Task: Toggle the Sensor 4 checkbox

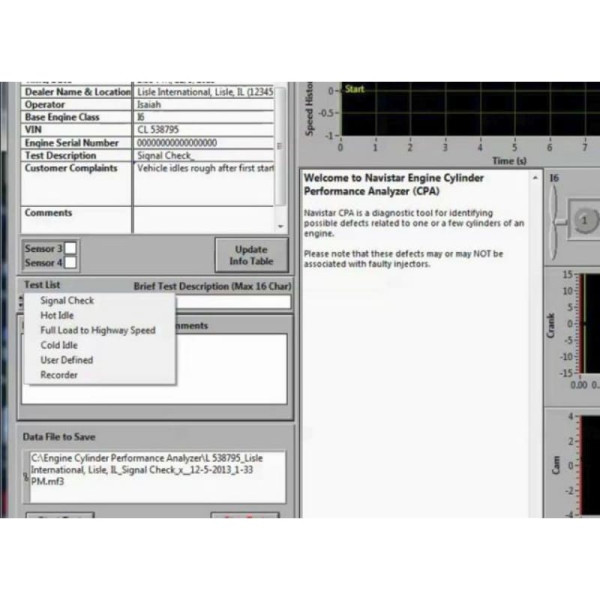Action: (71, 262)
